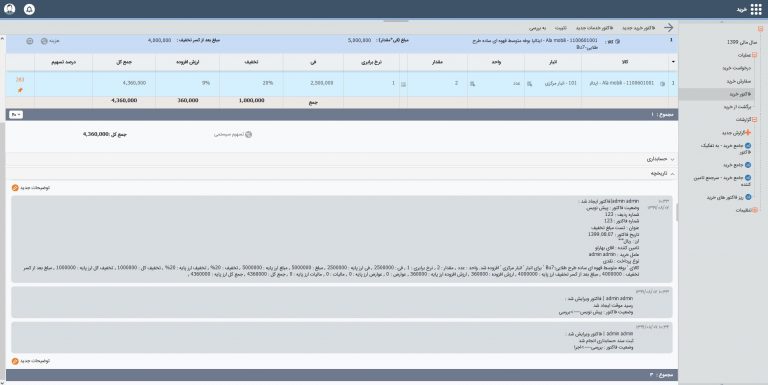This screenshot has width=768, height=385.
Task: Click the round icon beside the هزینه label
Action: 44,41
